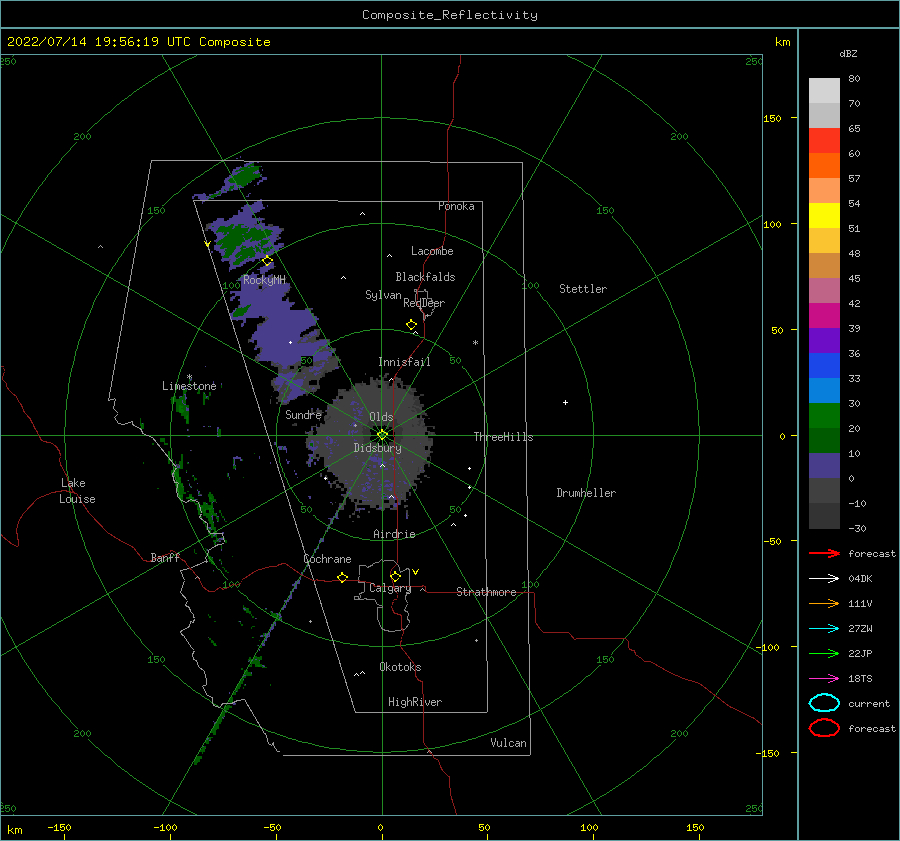Viewport: 900px width, 841px height.
Task: Click the HighRiver label
Action: (x=415, y=702)
